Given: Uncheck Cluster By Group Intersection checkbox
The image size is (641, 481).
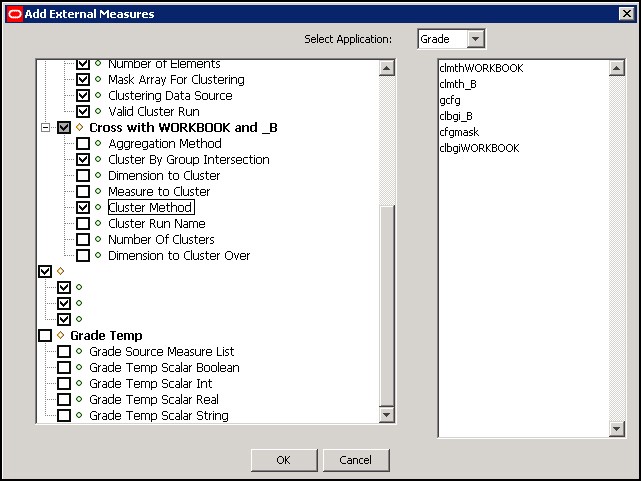Looking at the screenshot, I should click(x=83, y=159).
